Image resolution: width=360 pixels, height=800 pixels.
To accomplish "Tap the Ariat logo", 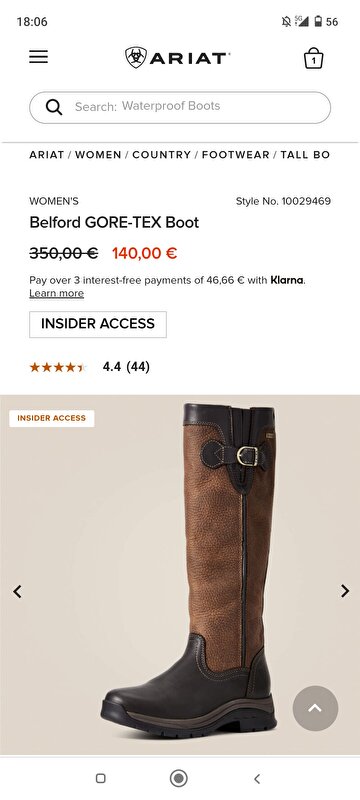I will click(x=177, y=58).
